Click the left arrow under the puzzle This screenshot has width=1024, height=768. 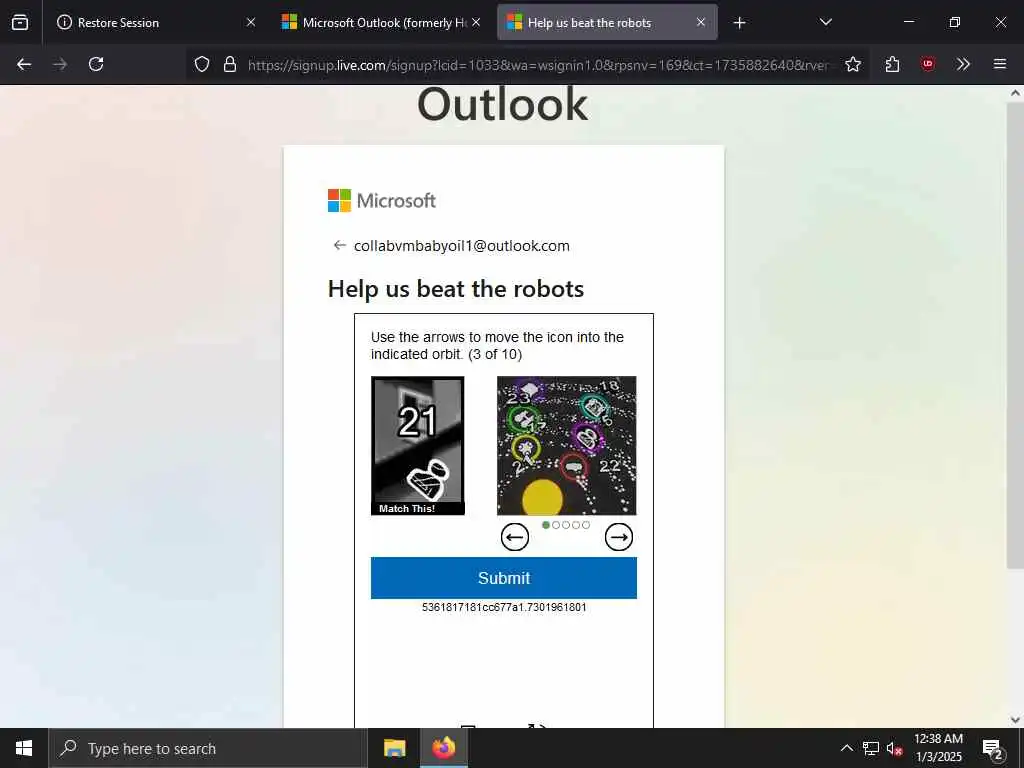click(x=515, y=537)
